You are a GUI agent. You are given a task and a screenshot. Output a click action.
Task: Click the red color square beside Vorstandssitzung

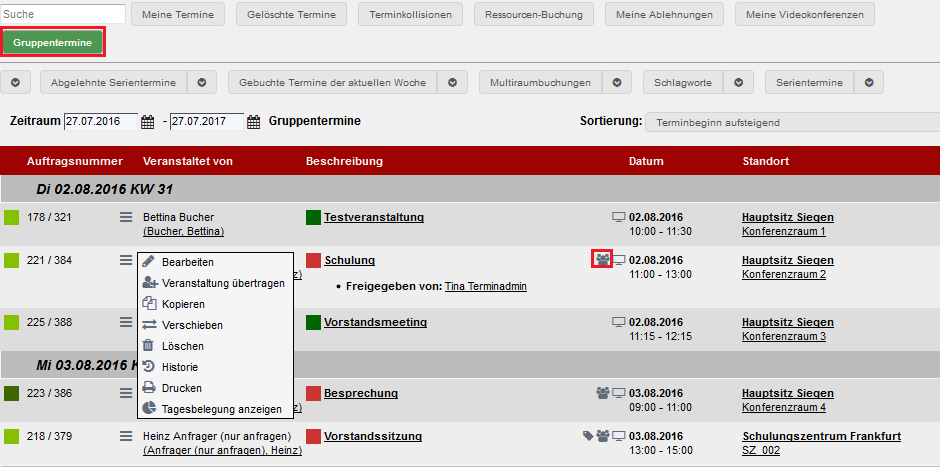click(x=314, y=436)
